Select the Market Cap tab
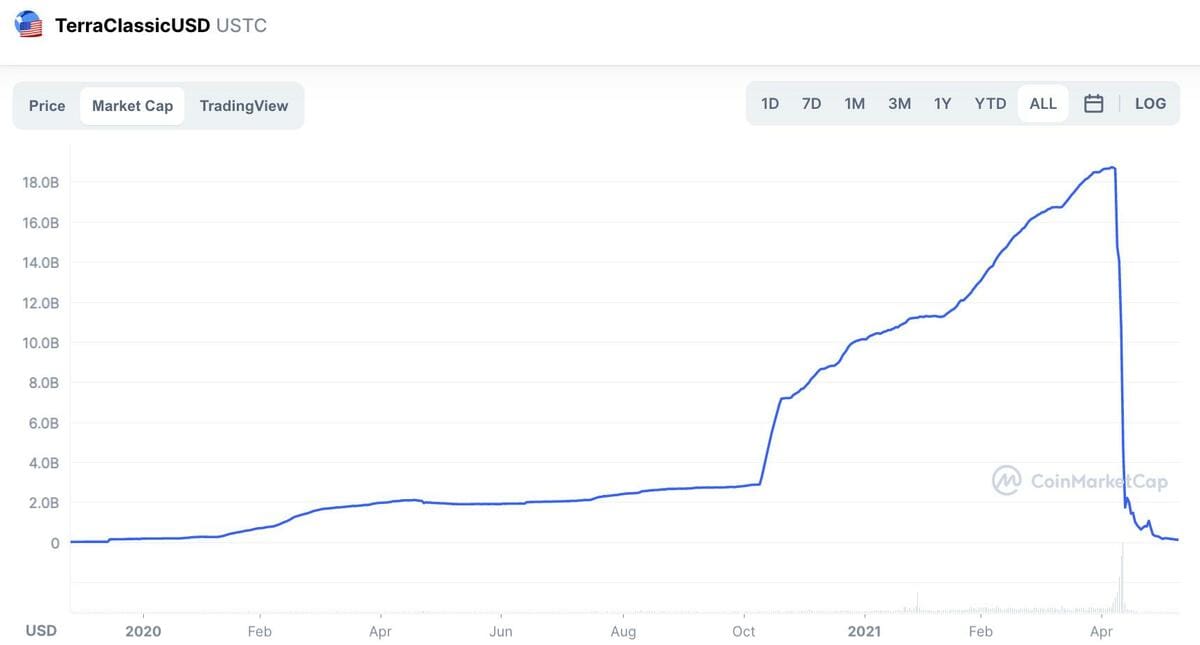This screenshot has height=645, width=1200. click(132, 106)
